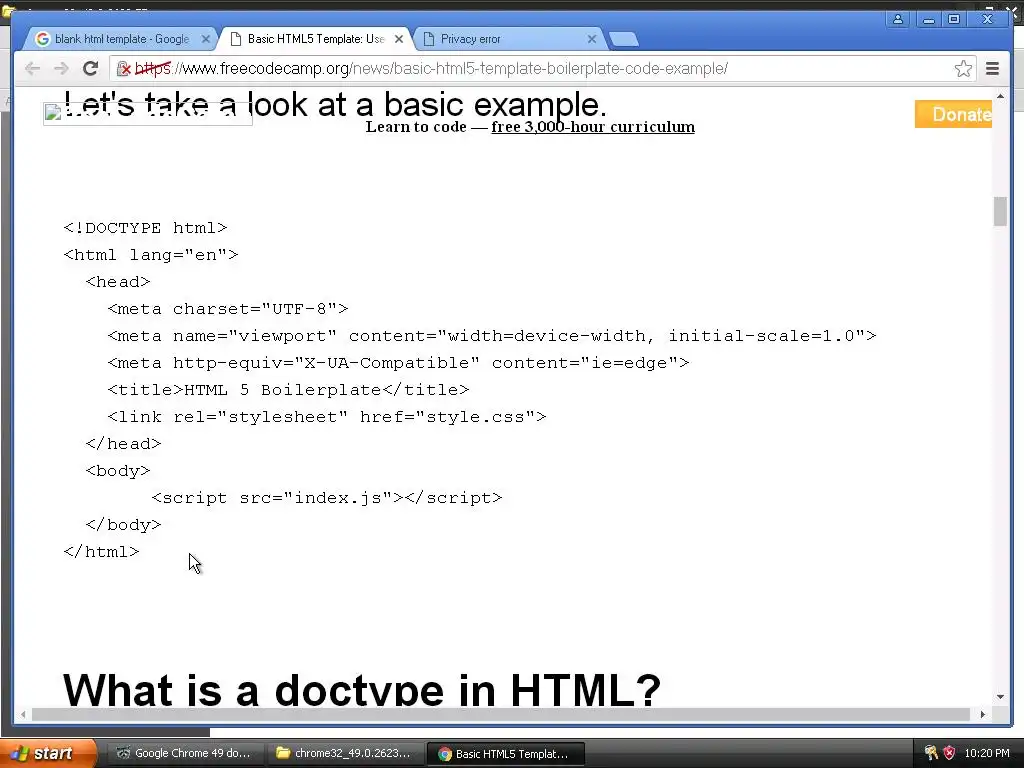This screenshot has width=1024, height=768.
Task: Open the Windows Start menu
Action: 47,753
